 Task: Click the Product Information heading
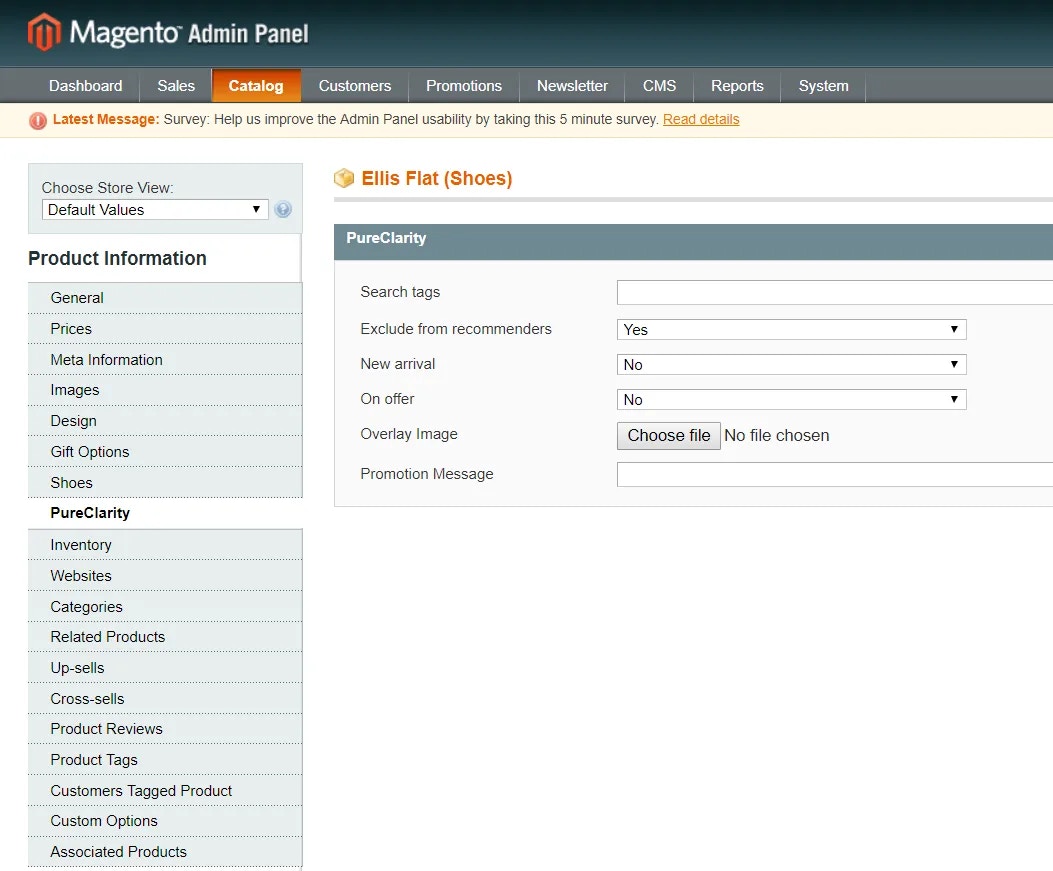pyautogui.click(x=118, y=258)
